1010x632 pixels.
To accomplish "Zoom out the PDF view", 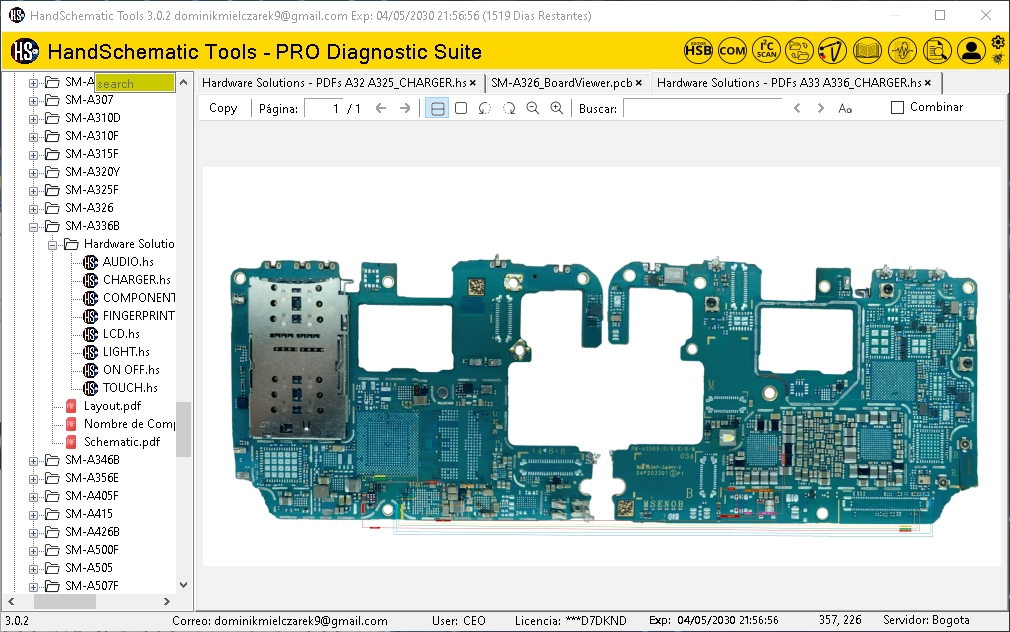I will [533, 108].
